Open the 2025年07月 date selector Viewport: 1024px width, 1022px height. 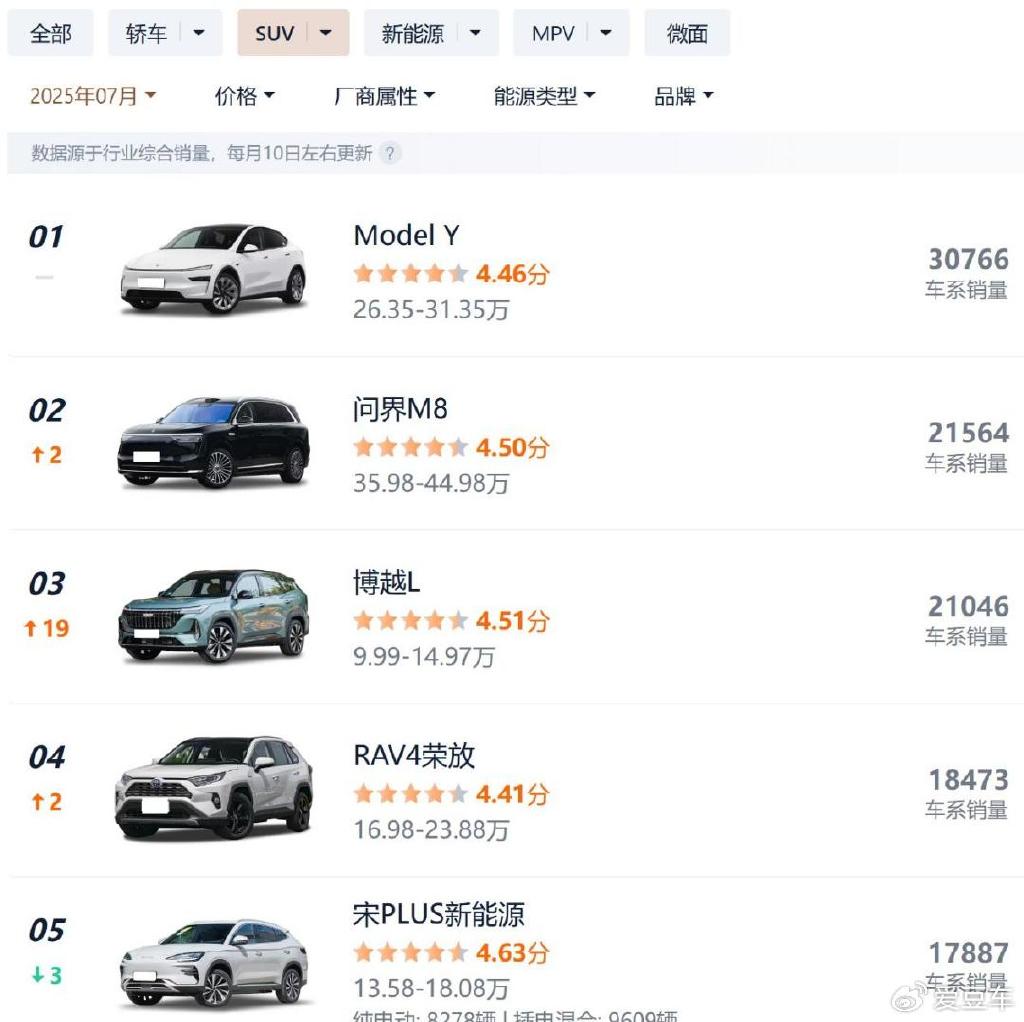(93, 96)
